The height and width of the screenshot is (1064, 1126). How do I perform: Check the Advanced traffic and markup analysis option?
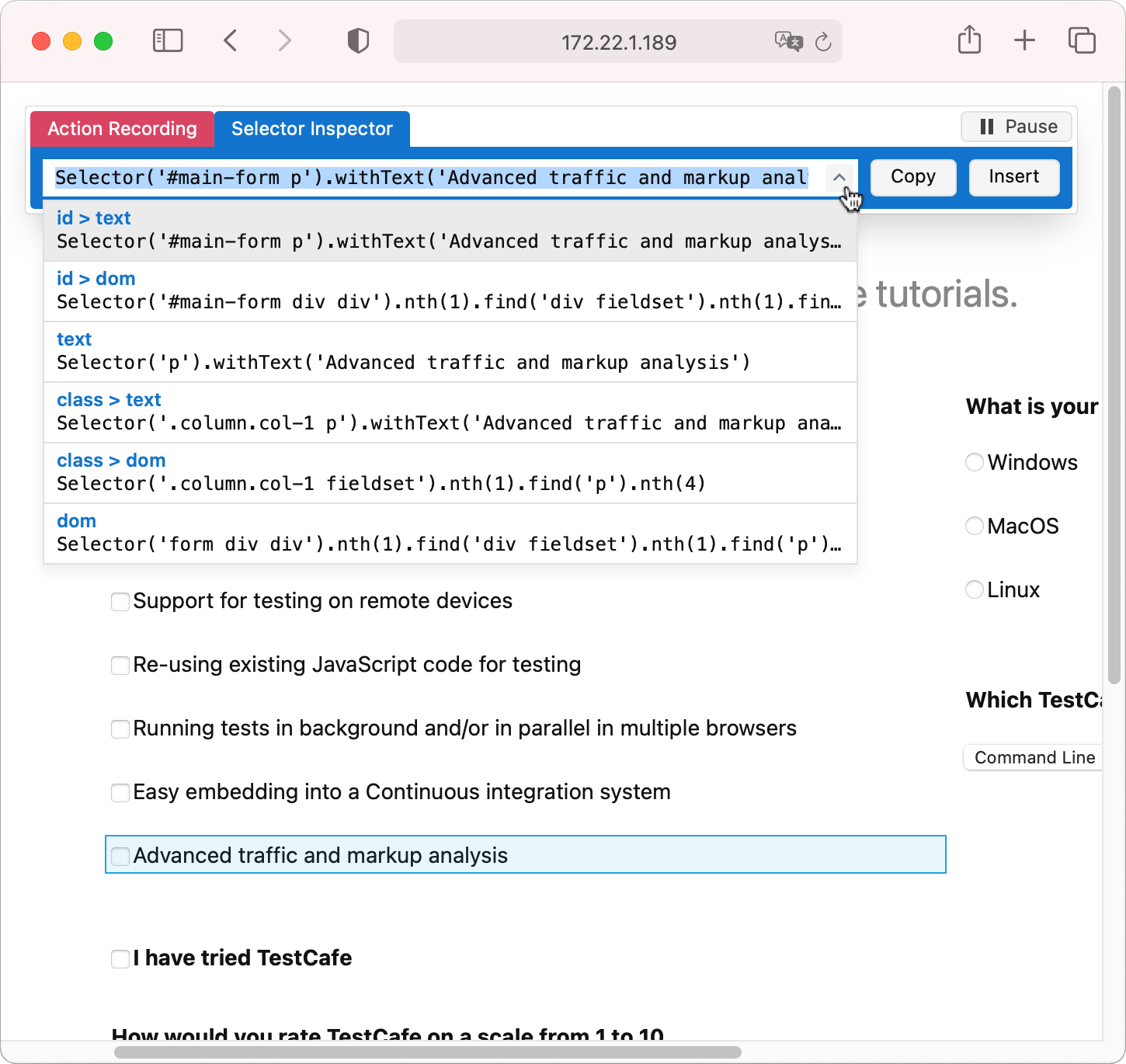(120, 856)
